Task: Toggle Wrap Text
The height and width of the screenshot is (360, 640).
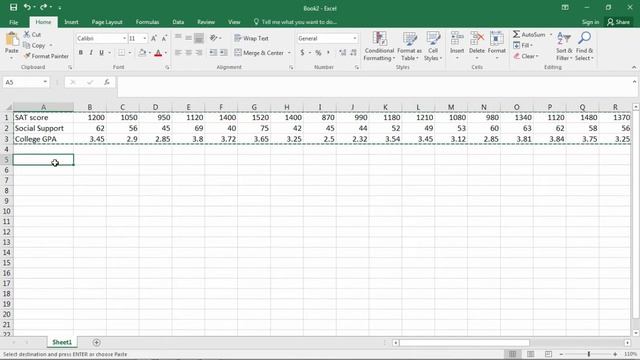Action: (x=251, y=38)
